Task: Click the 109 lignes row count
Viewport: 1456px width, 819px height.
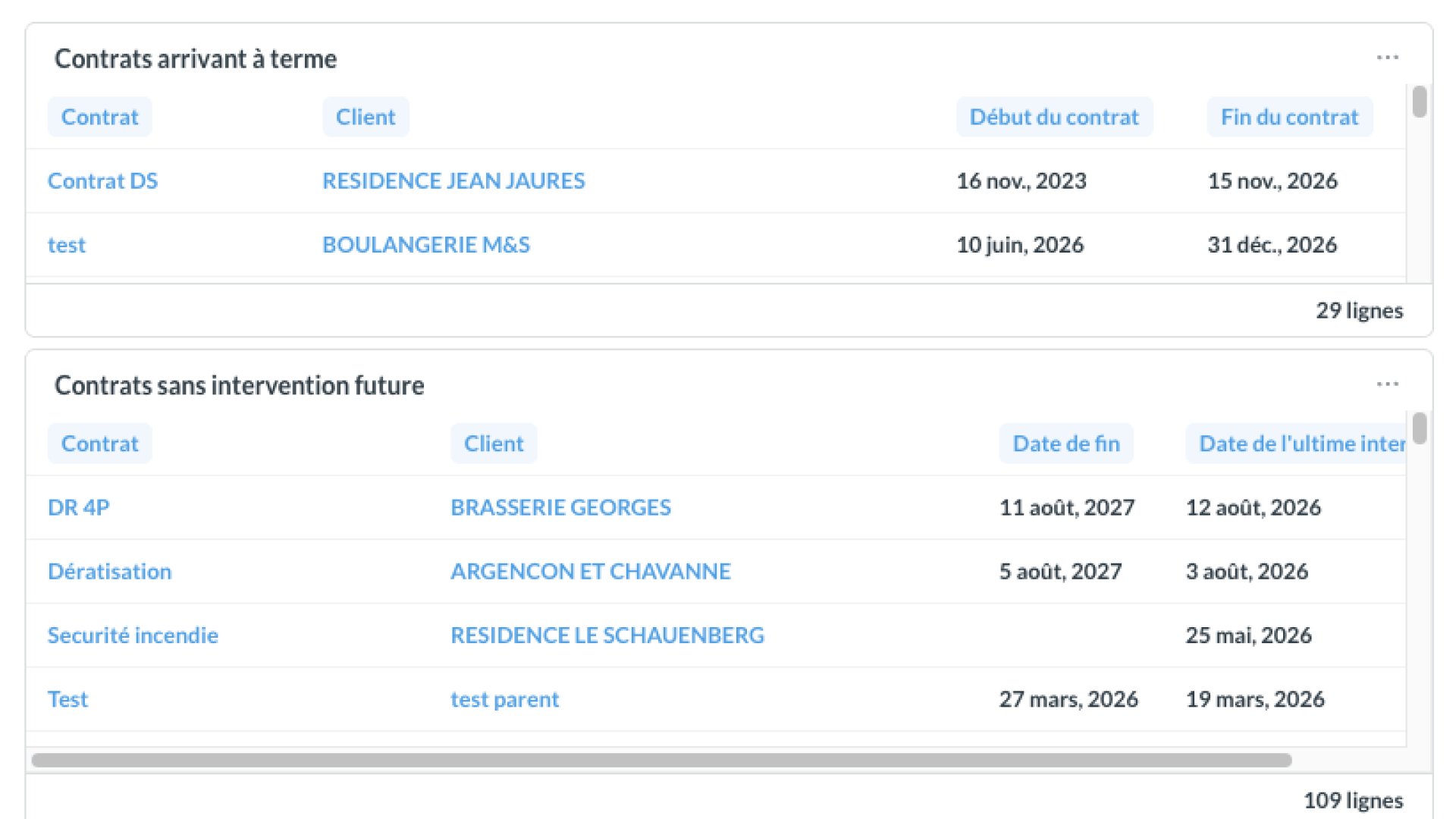Action: pyautogui.click(x=1354, y=800)
